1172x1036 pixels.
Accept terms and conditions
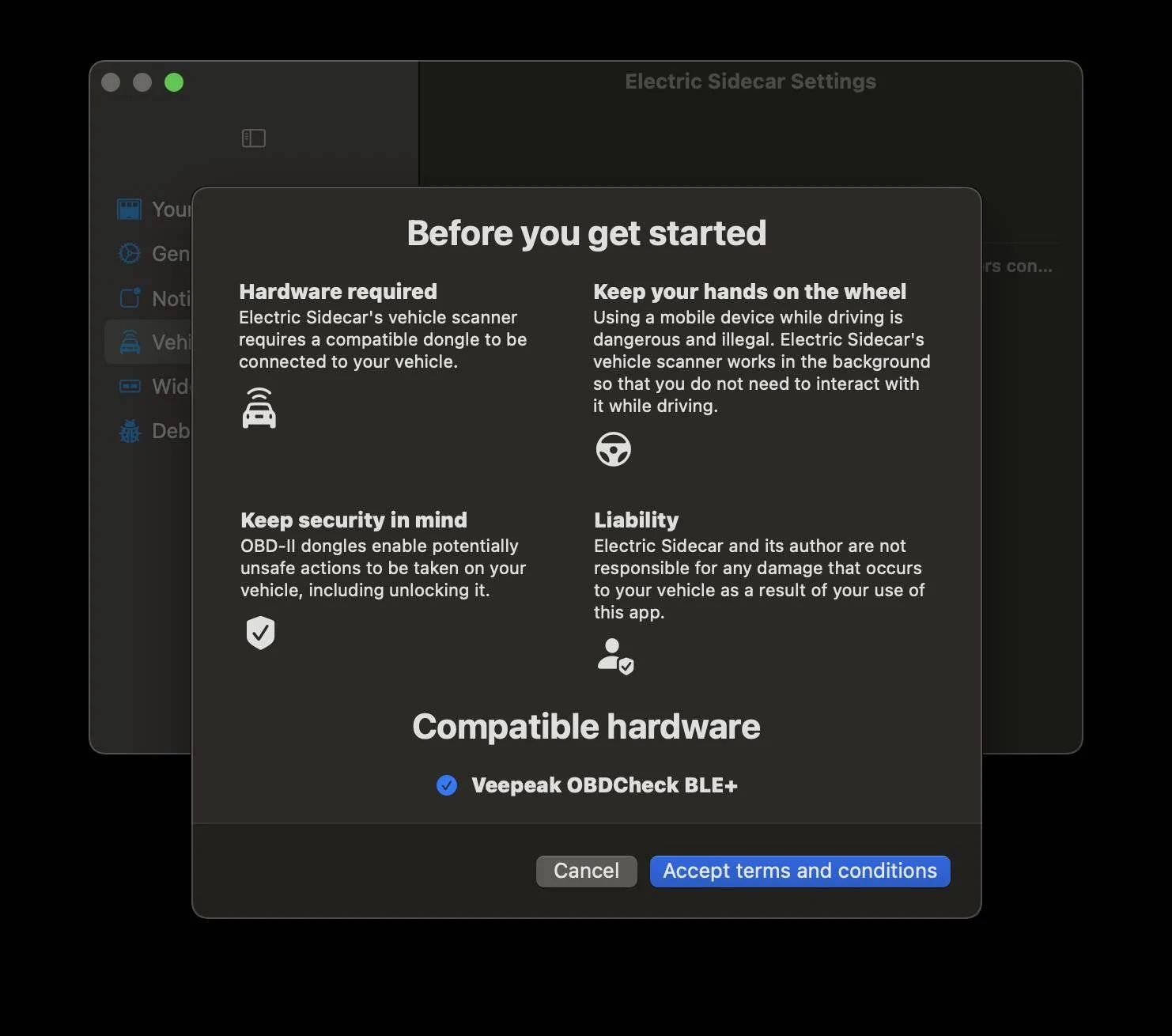click(x=800, y=871)
